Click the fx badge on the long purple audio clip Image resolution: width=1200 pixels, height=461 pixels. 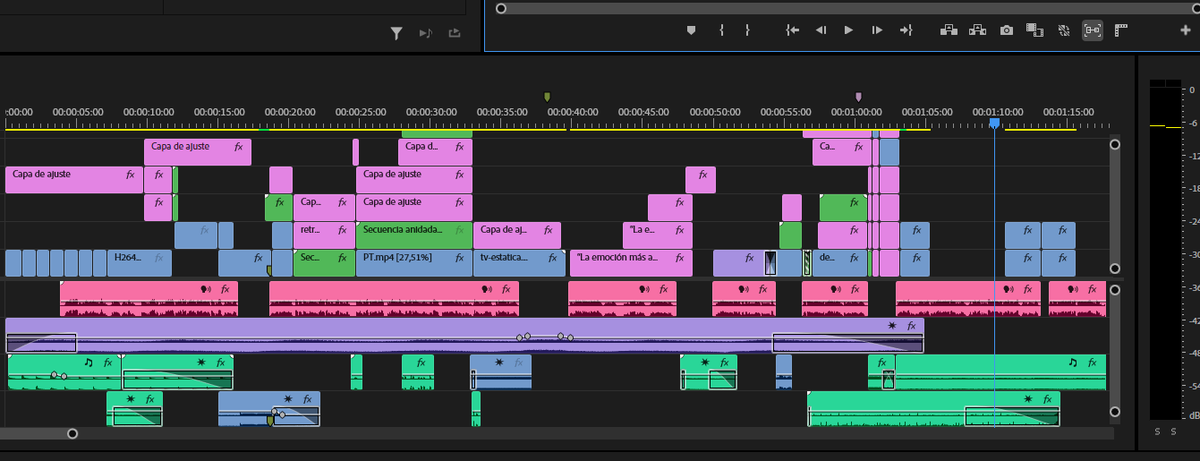tap(911, 326)
